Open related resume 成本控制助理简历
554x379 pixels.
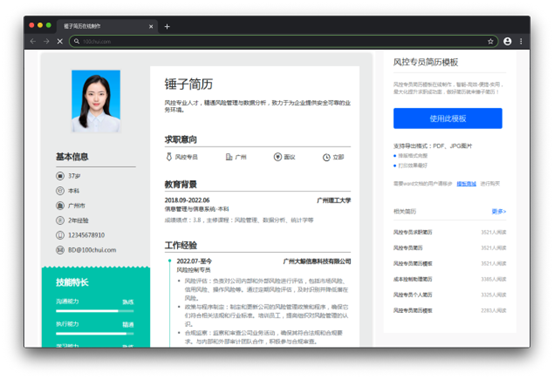[x=413, y=279]
